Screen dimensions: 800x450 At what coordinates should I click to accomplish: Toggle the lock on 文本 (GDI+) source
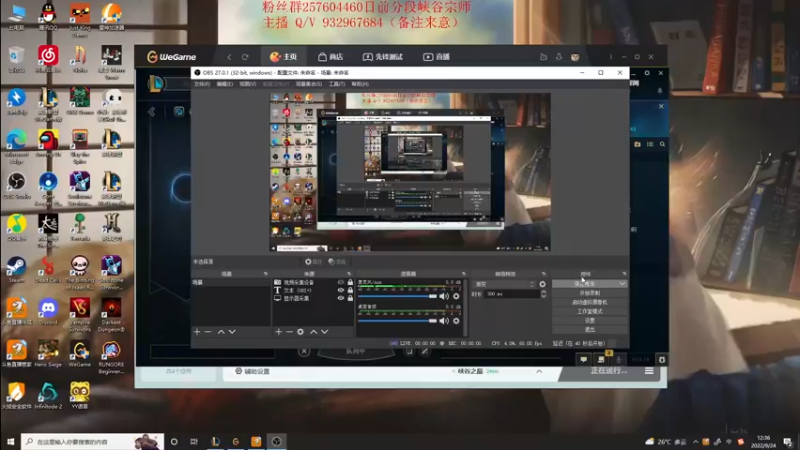tap(350, 290)
